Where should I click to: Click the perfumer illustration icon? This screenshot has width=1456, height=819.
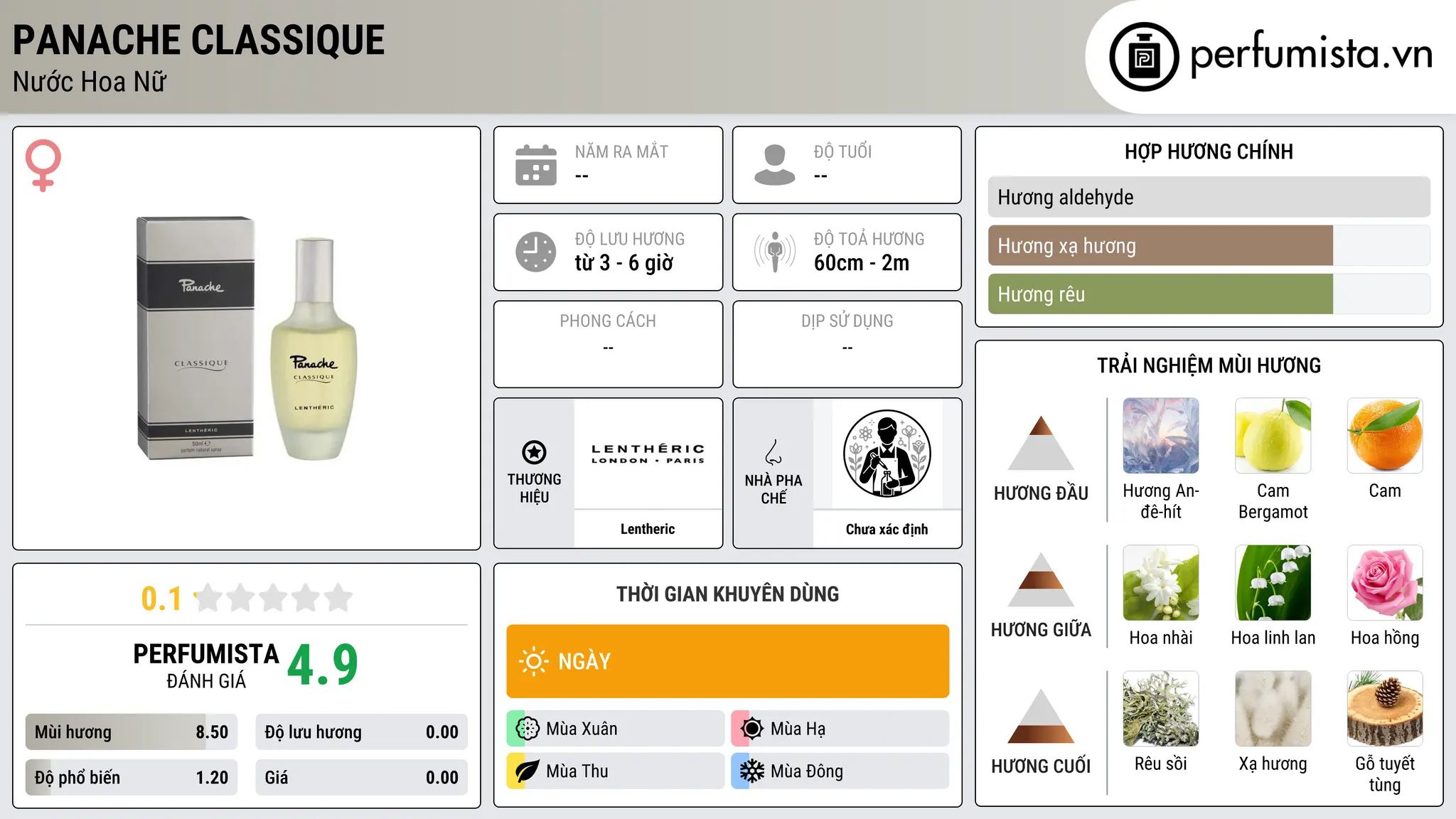pos(887,454)
